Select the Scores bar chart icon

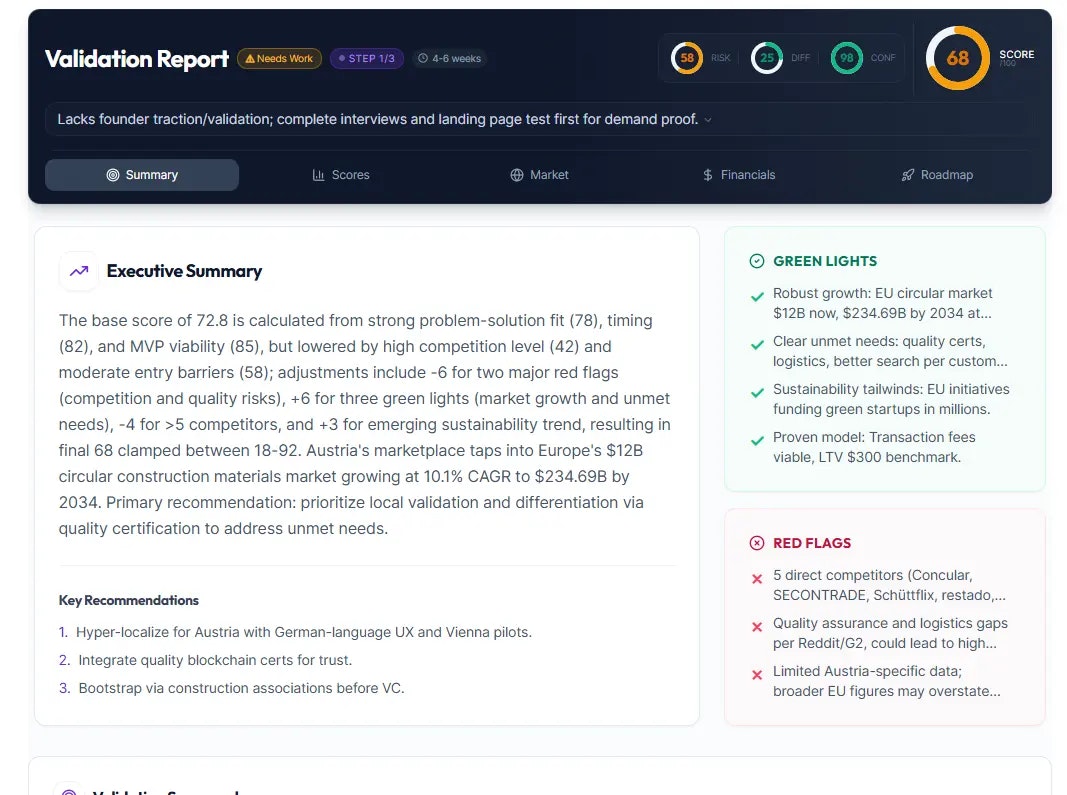click(x=316, y=174)
